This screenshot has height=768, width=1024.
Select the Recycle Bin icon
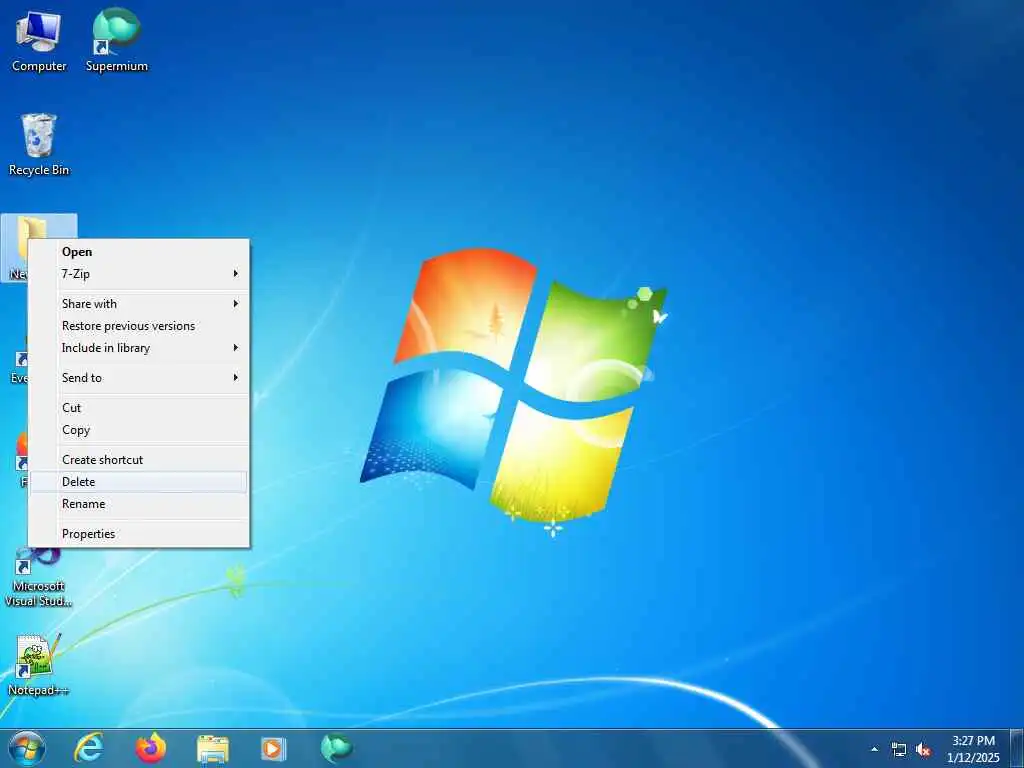[39, 145]
